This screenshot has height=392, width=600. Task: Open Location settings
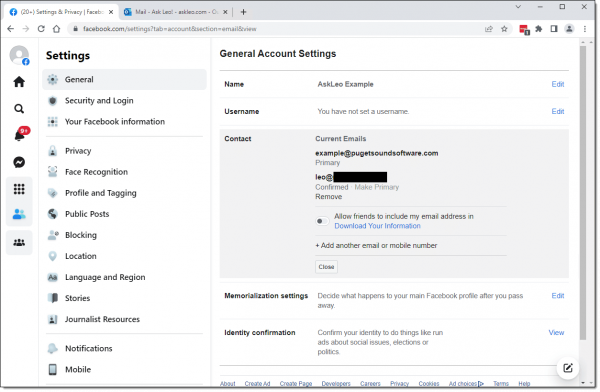[124, 256]
